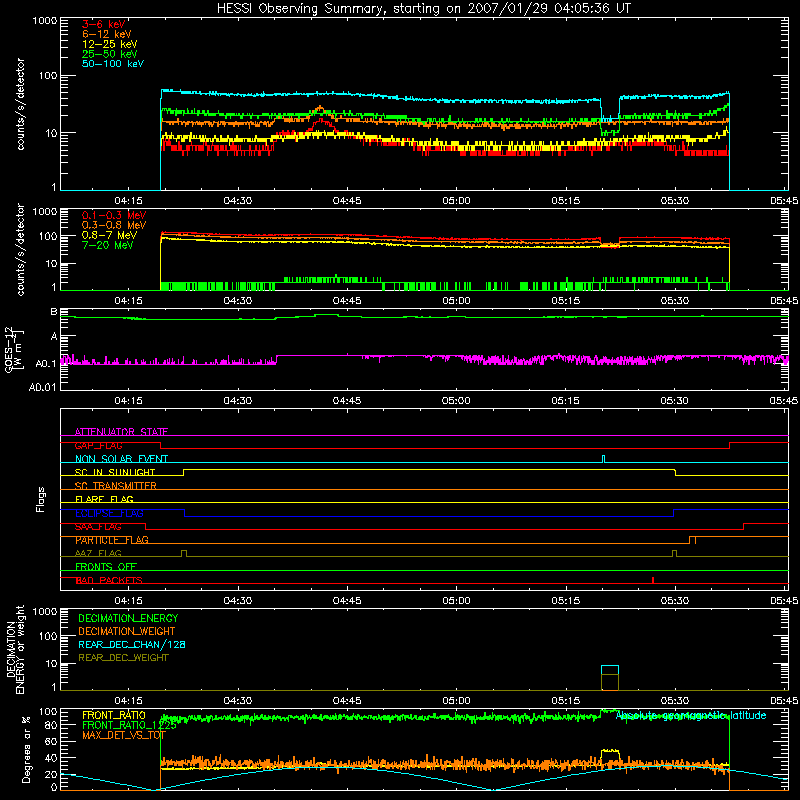The image size is (800, 800).
Task: Select the SC_TRANSMITTER flag label
Action: [116, 486]
